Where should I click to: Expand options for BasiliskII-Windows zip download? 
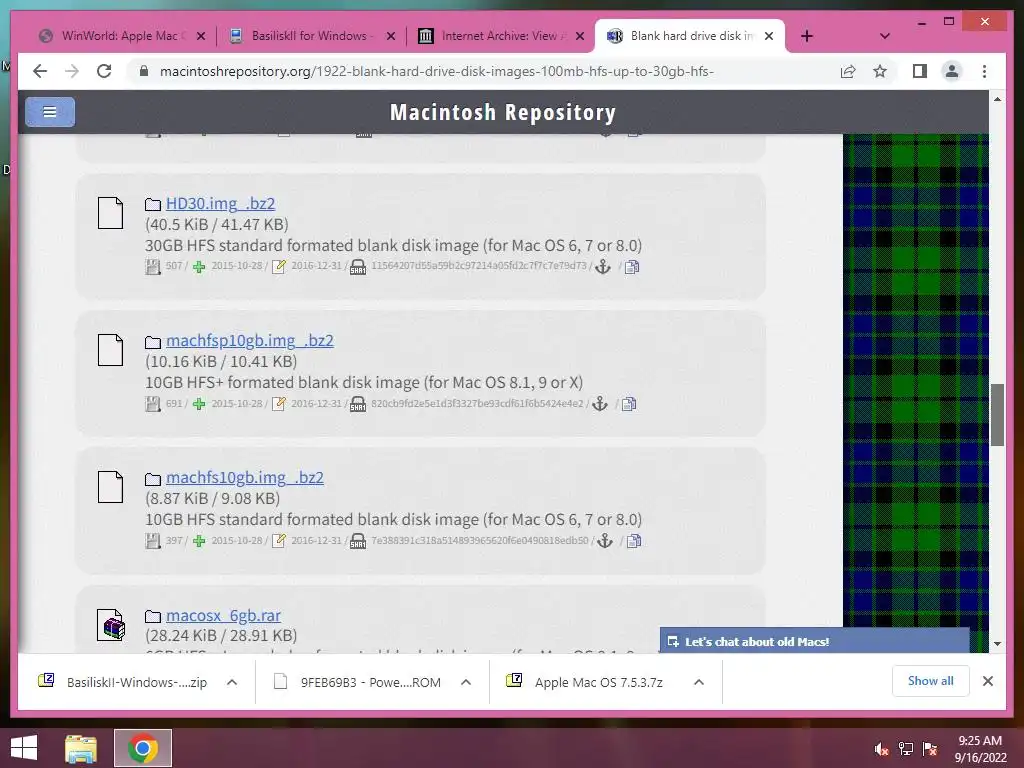(232, 682)
